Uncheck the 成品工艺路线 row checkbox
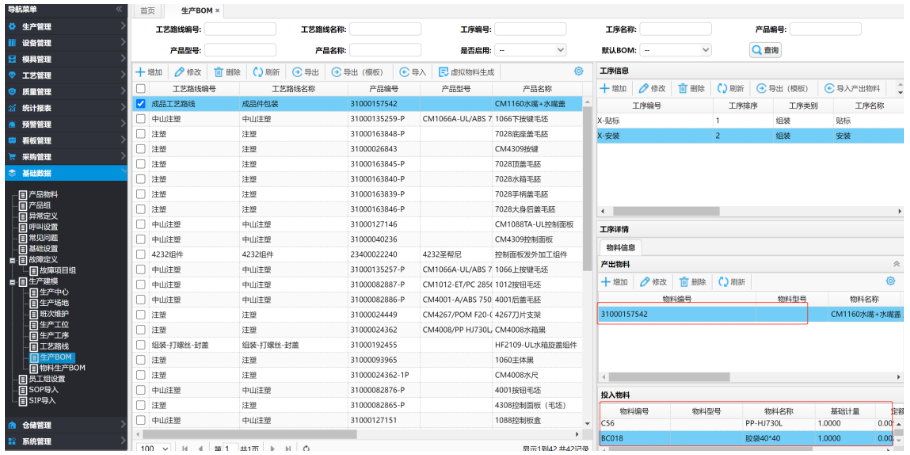 [x=141, y=103]
